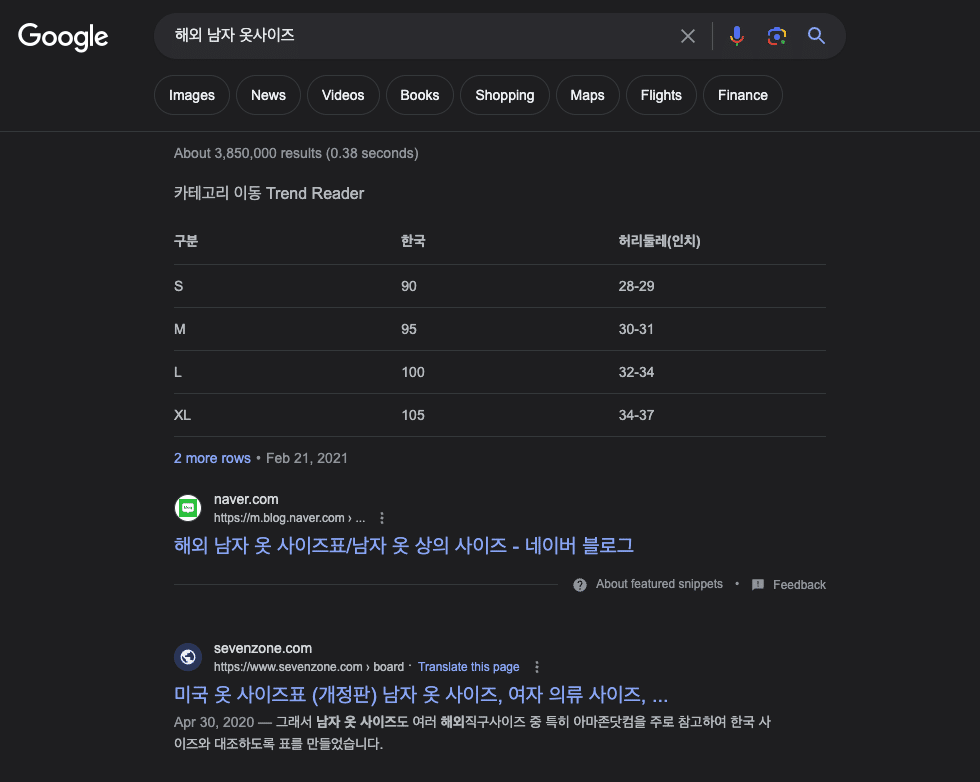Screen dimensions: 980x782
Task: Click inside the search input field
Action: (419, 36)
